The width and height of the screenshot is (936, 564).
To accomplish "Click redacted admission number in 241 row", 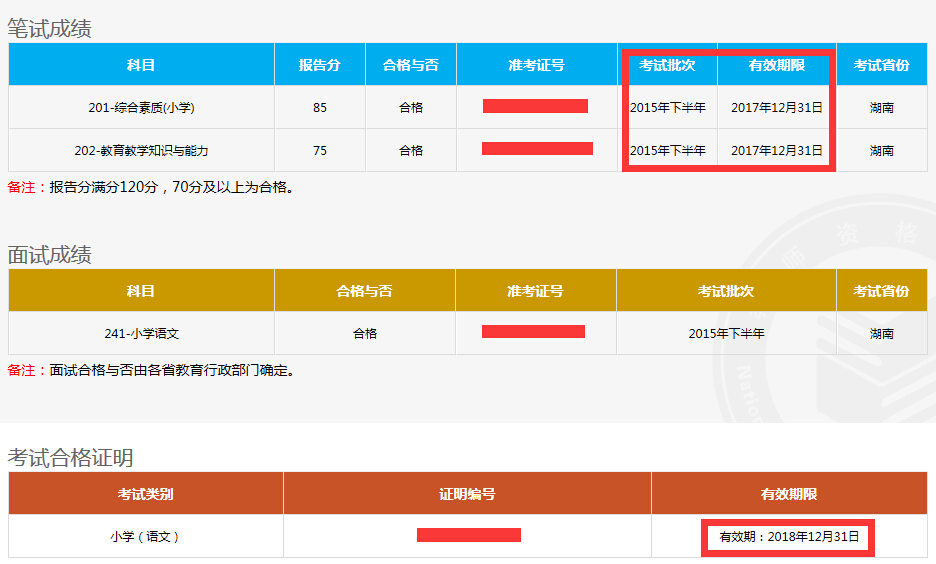I will 533,332.
